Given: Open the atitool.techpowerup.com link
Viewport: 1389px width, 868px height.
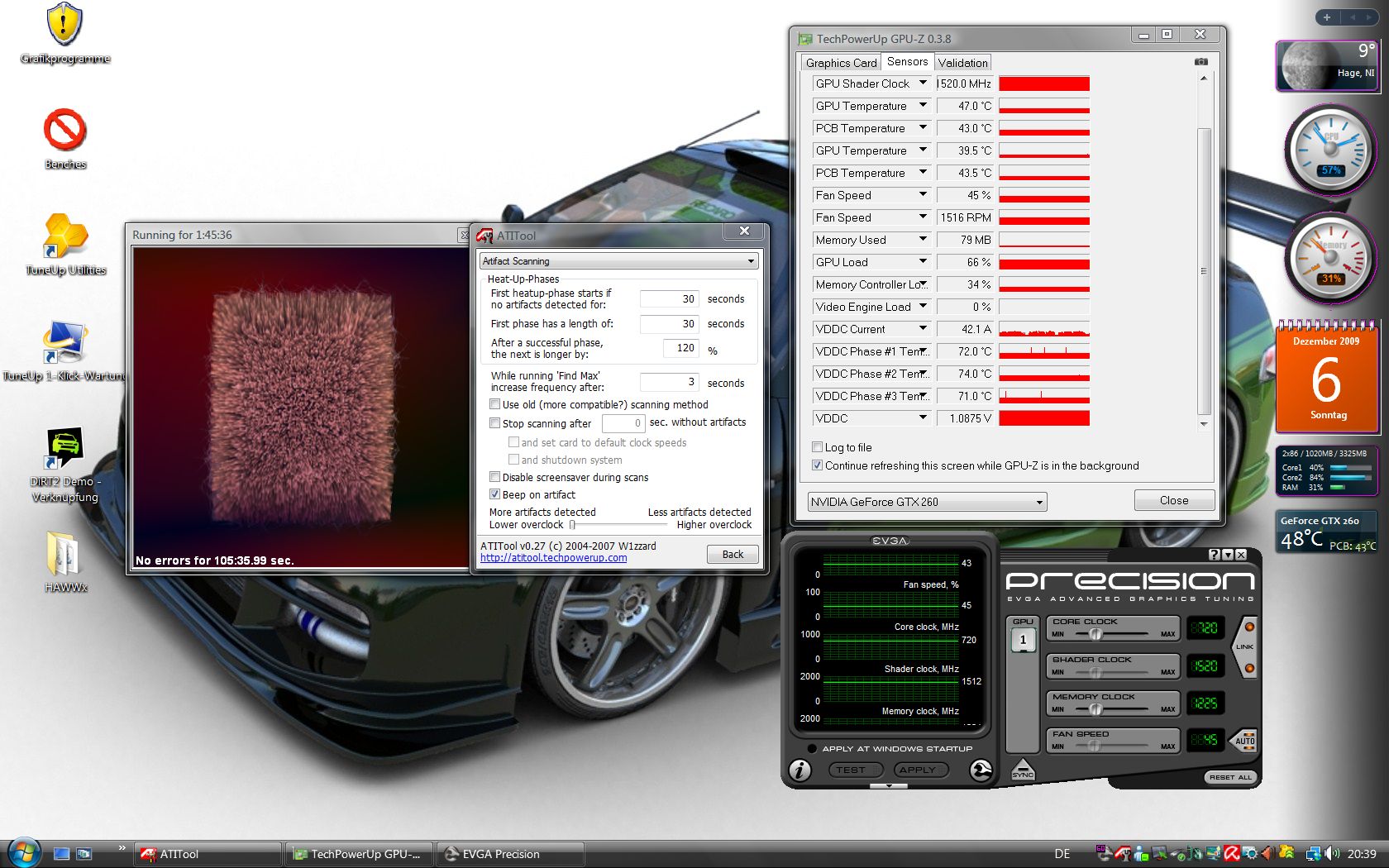Looking at the screenshot, I should coord(553,558).
